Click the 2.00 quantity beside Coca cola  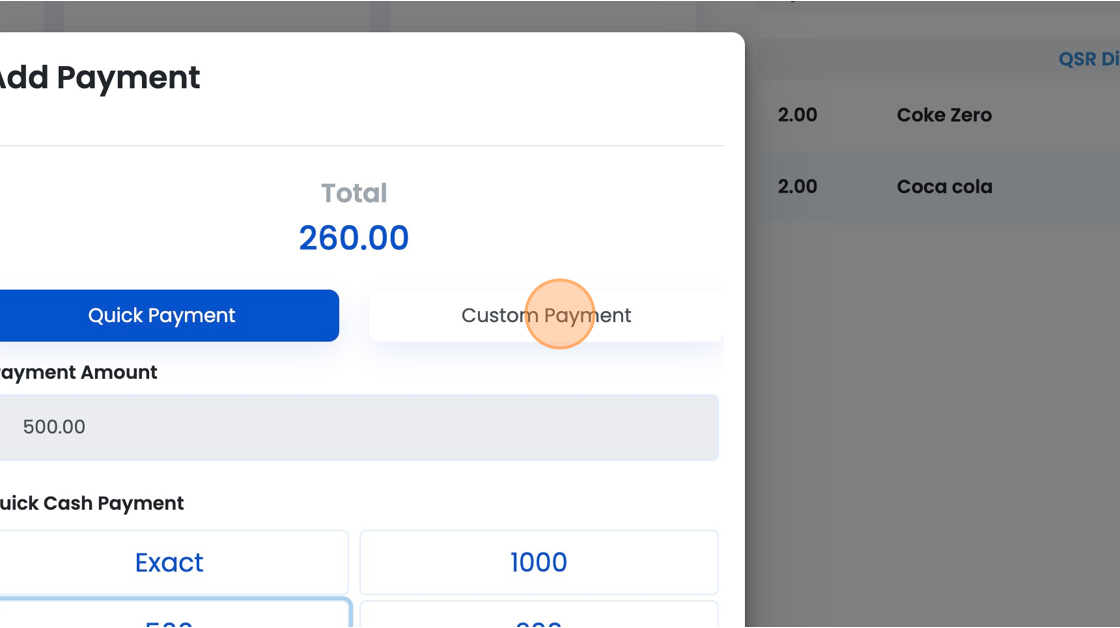(x=797, y=186)
